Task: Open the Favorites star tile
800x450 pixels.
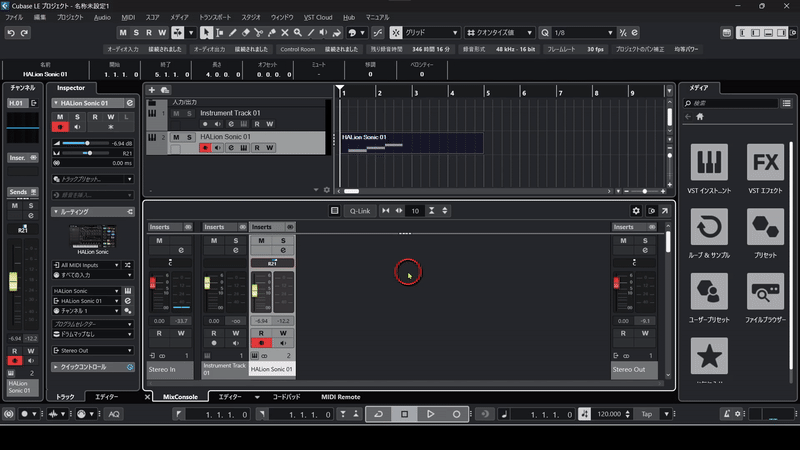Action: pos(709,356)
